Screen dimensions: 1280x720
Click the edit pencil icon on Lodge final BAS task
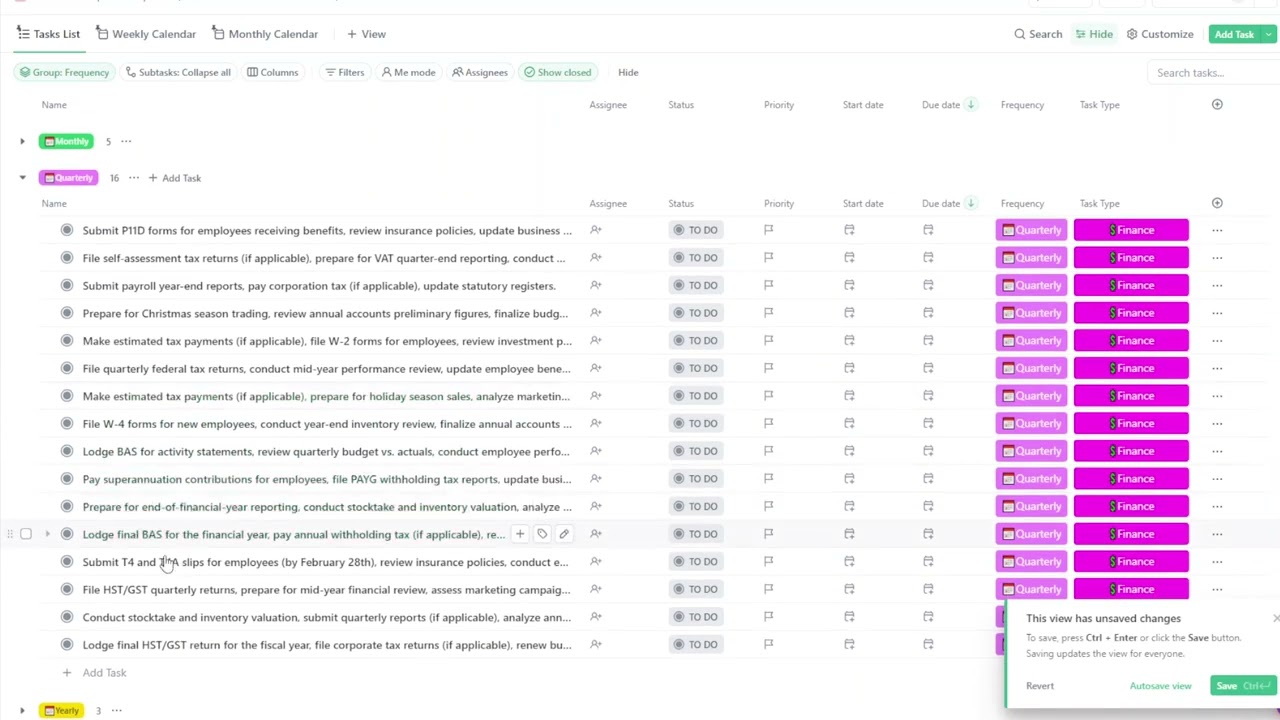(564, 534)
